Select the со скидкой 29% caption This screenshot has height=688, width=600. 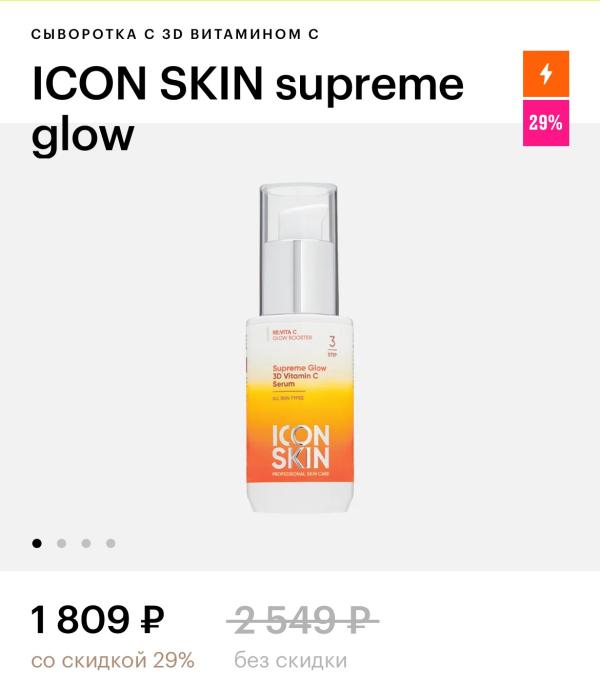113,660
